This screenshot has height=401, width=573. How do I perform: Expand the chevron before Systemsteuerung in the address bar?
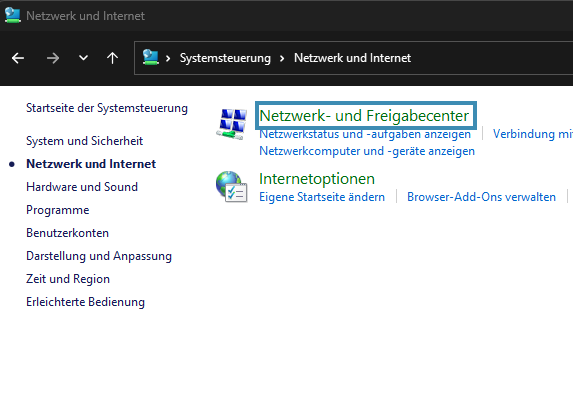click(x=168, y=58)
